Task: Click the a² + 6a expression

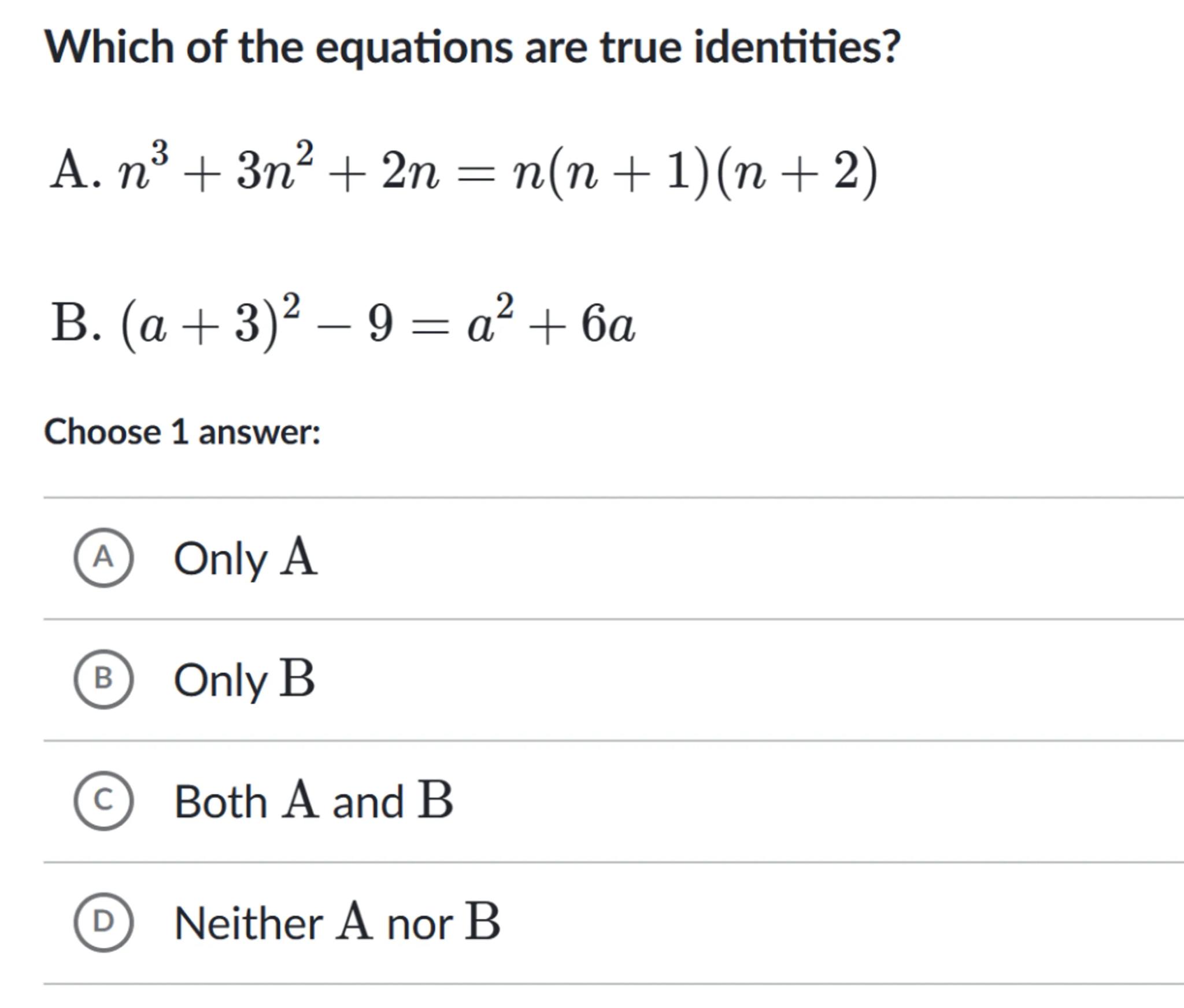Action: (x=551, y=323)
